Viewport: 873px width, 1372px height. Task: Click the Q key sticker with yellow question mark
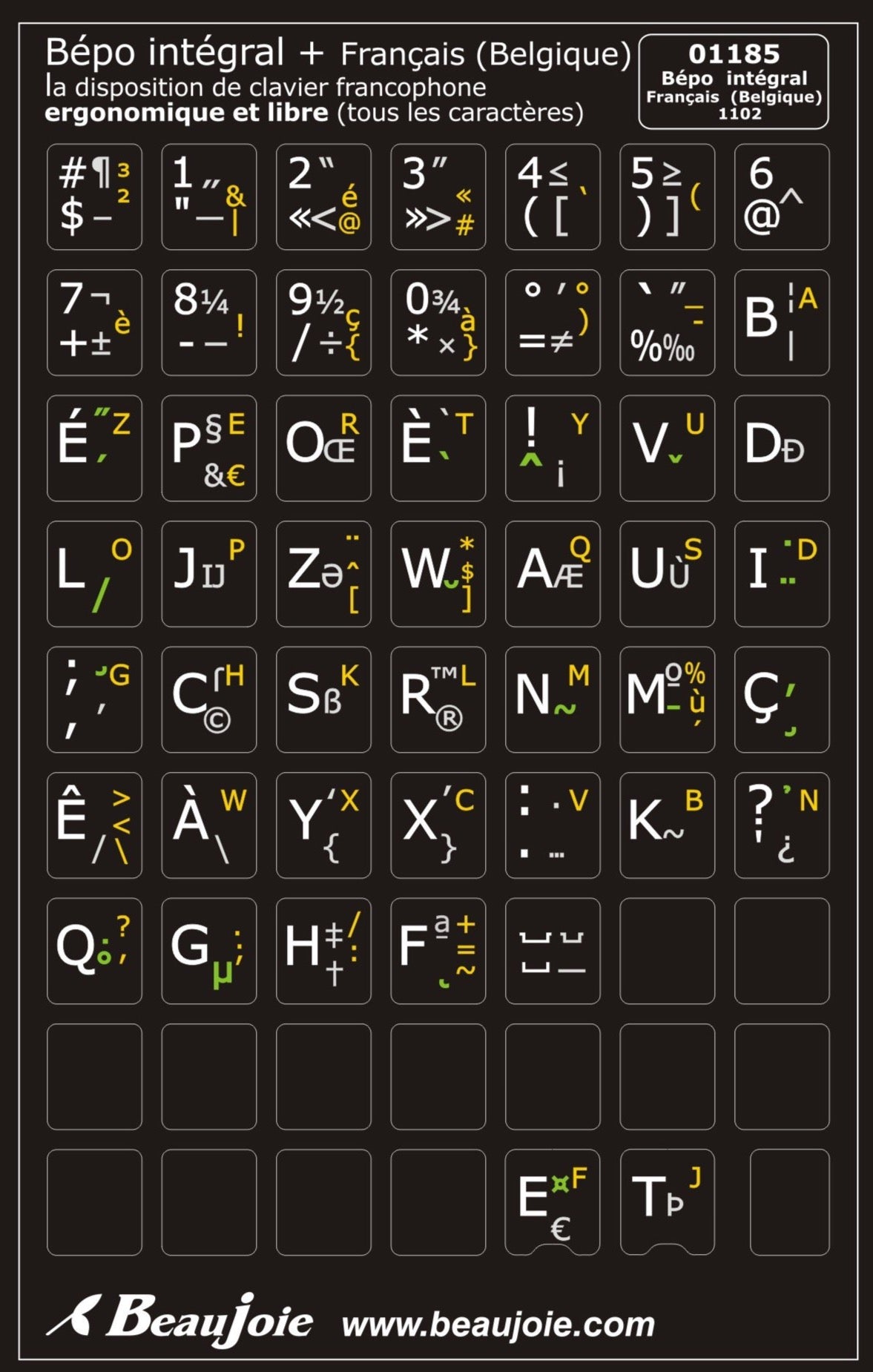tap(94, 951)
